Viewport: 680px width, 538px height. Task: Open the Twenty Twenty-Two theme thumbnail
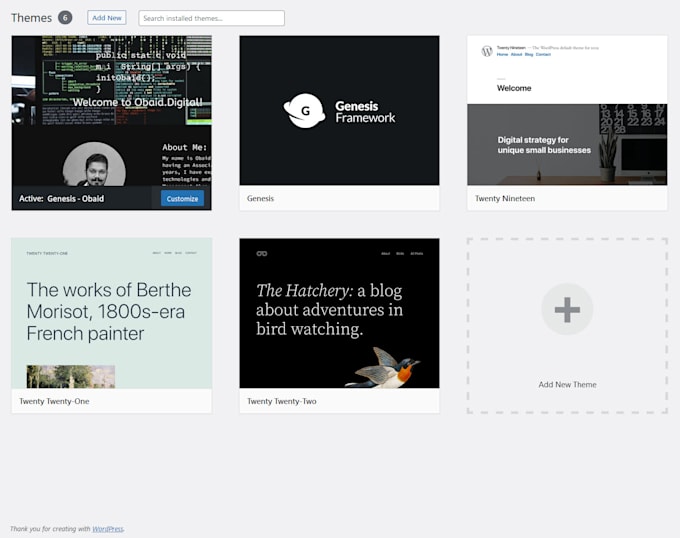pyautogui.click(x=340, y=313)
